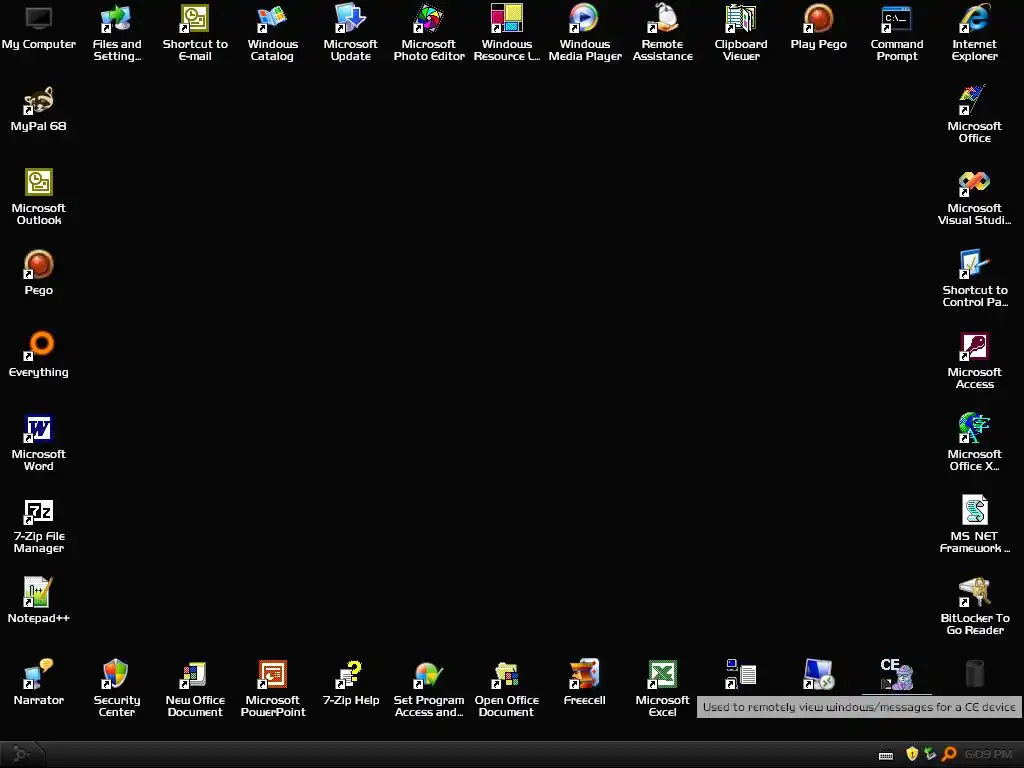
Task: Click the safely remove hardware tray icon
Action: pyautogui.click(x=930, y=754)
